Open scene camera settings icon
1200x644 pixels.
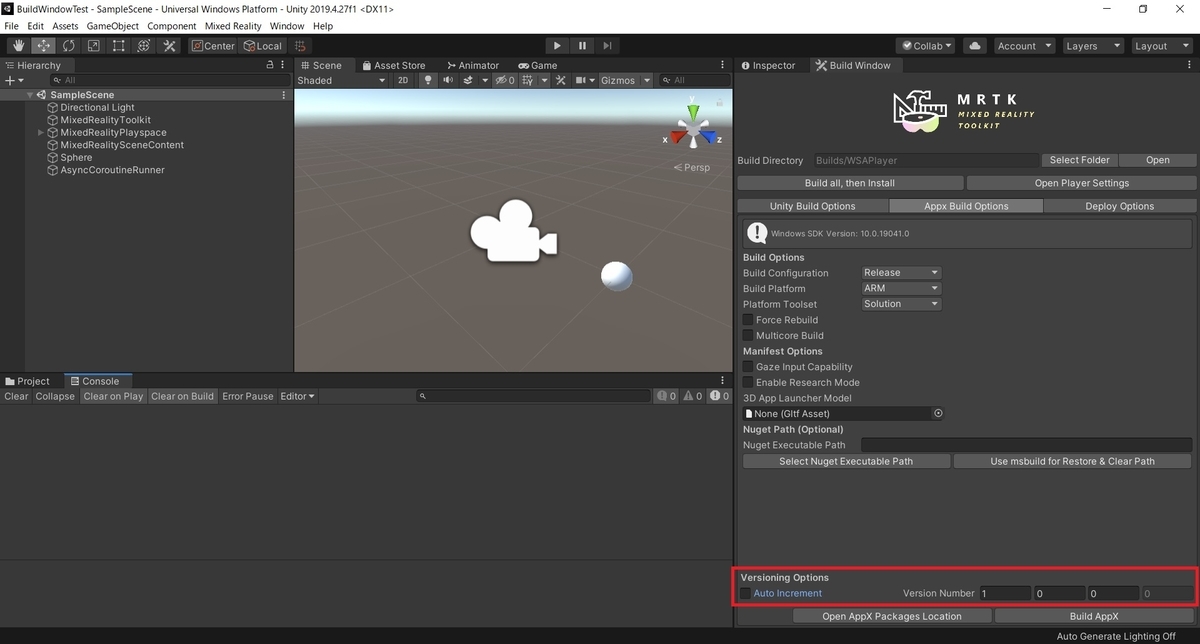(x=583, y=80)
